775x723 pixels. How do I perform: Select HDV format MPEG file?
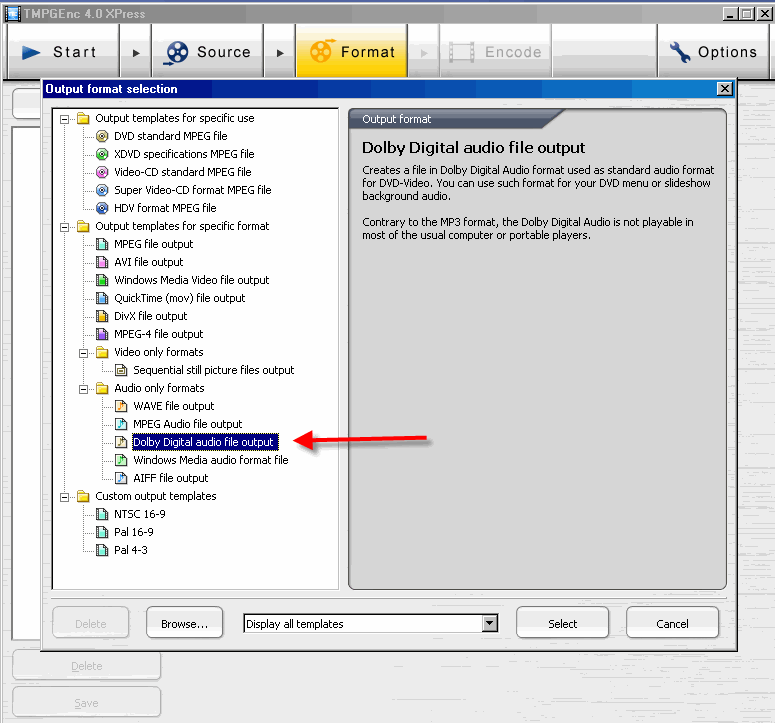click(x=165, y=208)
